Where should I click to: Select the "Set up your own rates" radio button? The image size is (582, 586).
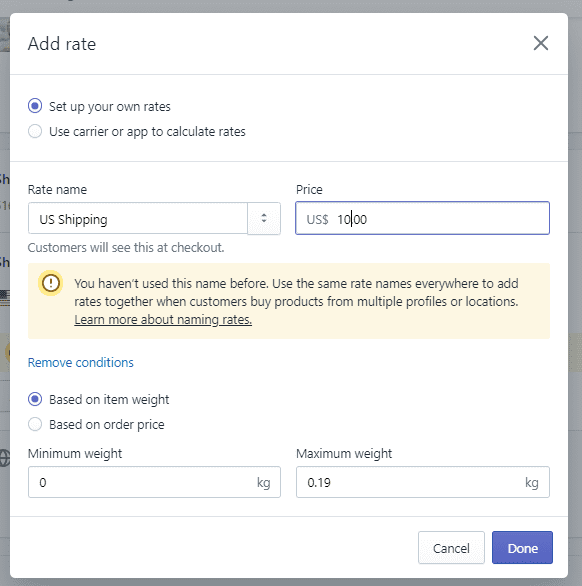tap(35, 106)
